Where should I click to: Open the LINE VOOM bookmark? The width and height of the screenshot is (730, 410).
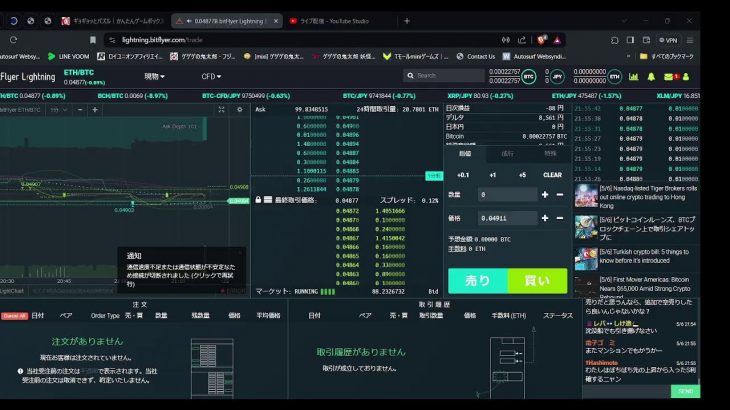tap(68, 56)
